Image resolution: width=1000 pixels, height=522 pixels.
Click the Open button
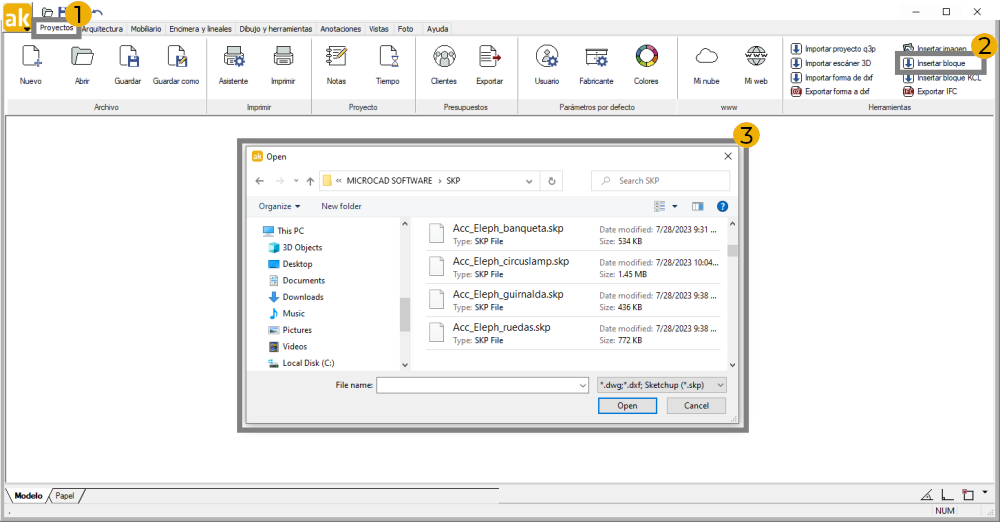pyautogui.click(x=628, y=406)
